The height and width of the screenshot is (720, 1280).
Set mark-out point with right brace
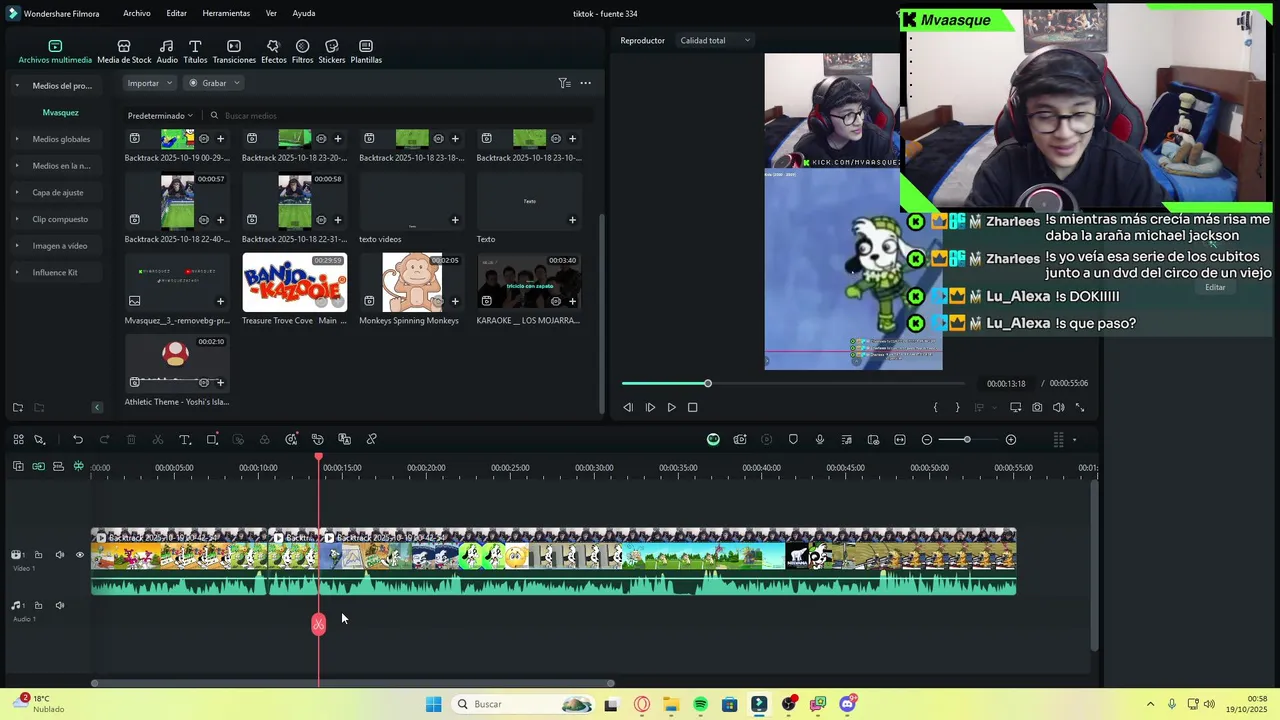pos(957,408)
